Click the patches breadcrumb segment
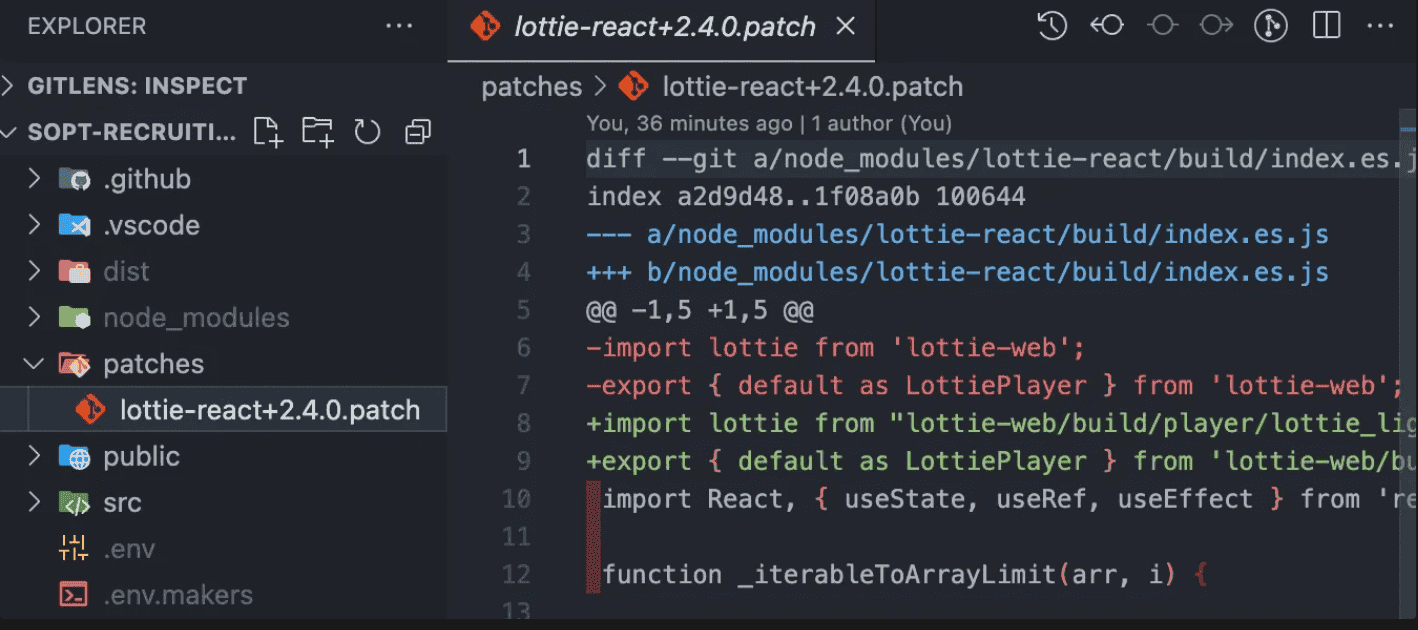The height and width of the screenshot is (630, 1418). click(531, 87)
